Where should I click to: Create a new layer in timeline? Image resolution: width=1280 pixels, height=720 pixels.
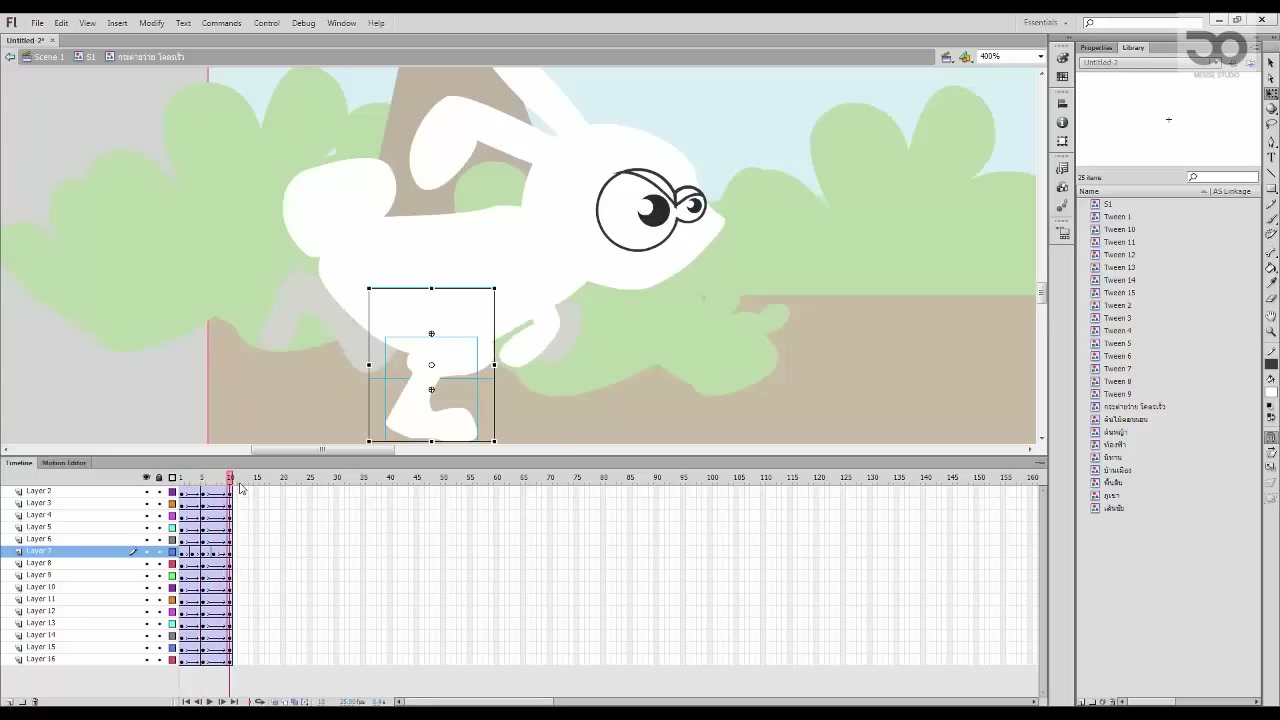[x=10, y=702]
